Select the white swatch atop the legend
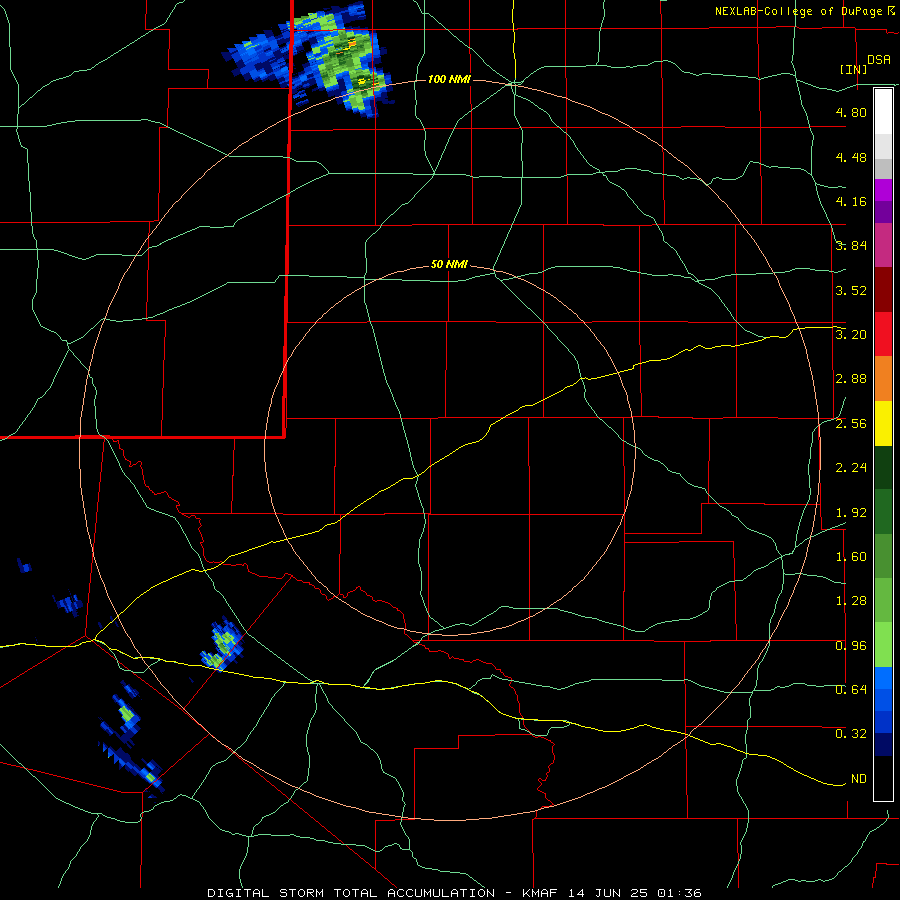This screenshot has width=900, height=900. coord(883,112)
